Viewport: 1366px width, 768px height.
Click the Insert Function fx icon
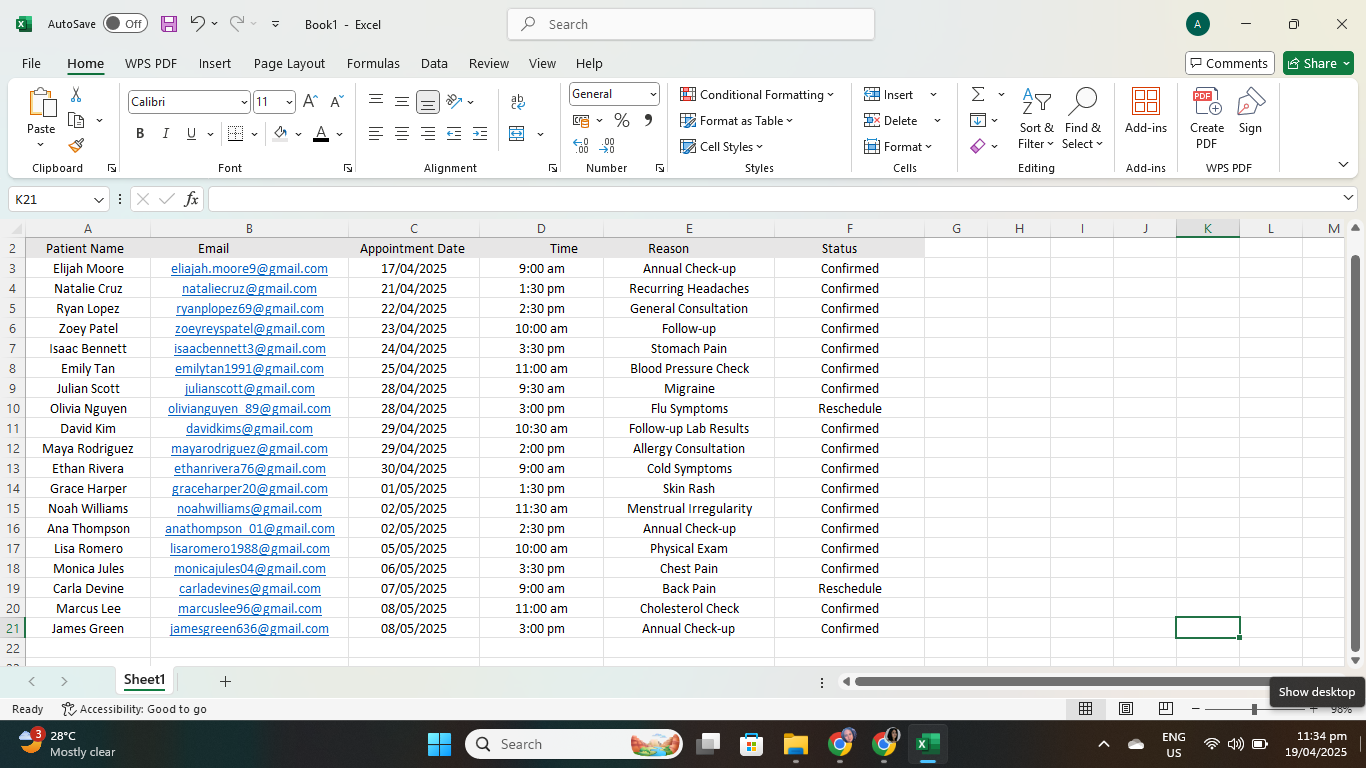pyautogui.click(x=192, y=199)
